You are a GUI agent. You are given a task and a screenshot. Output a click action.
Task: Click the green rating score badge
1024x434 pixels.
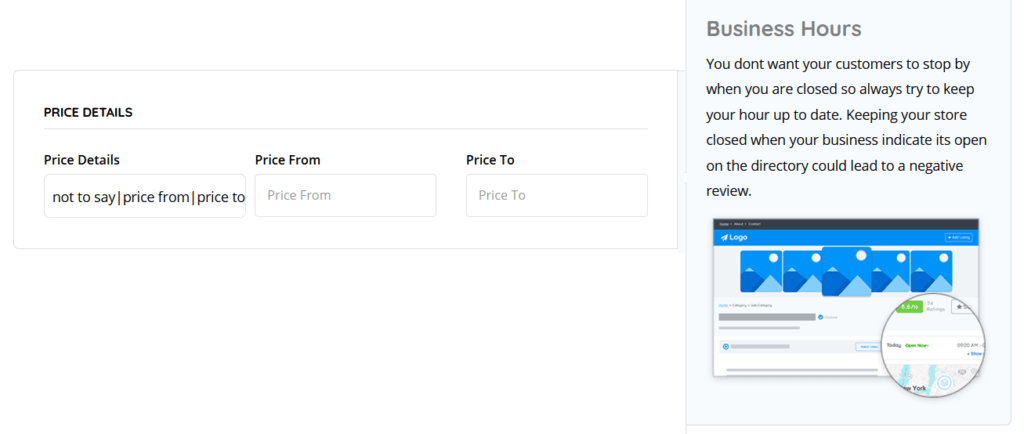point(910,307)
